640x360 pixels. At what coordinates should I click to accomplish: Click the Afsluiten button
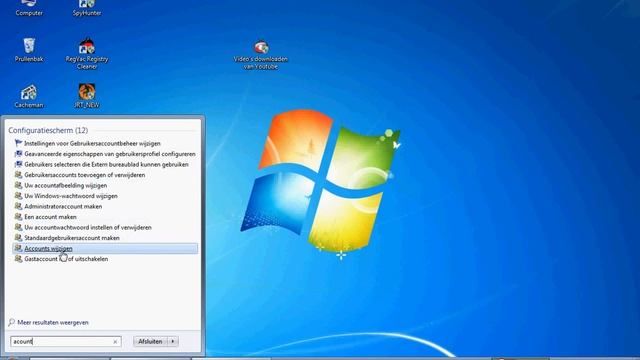coord(150,341)
